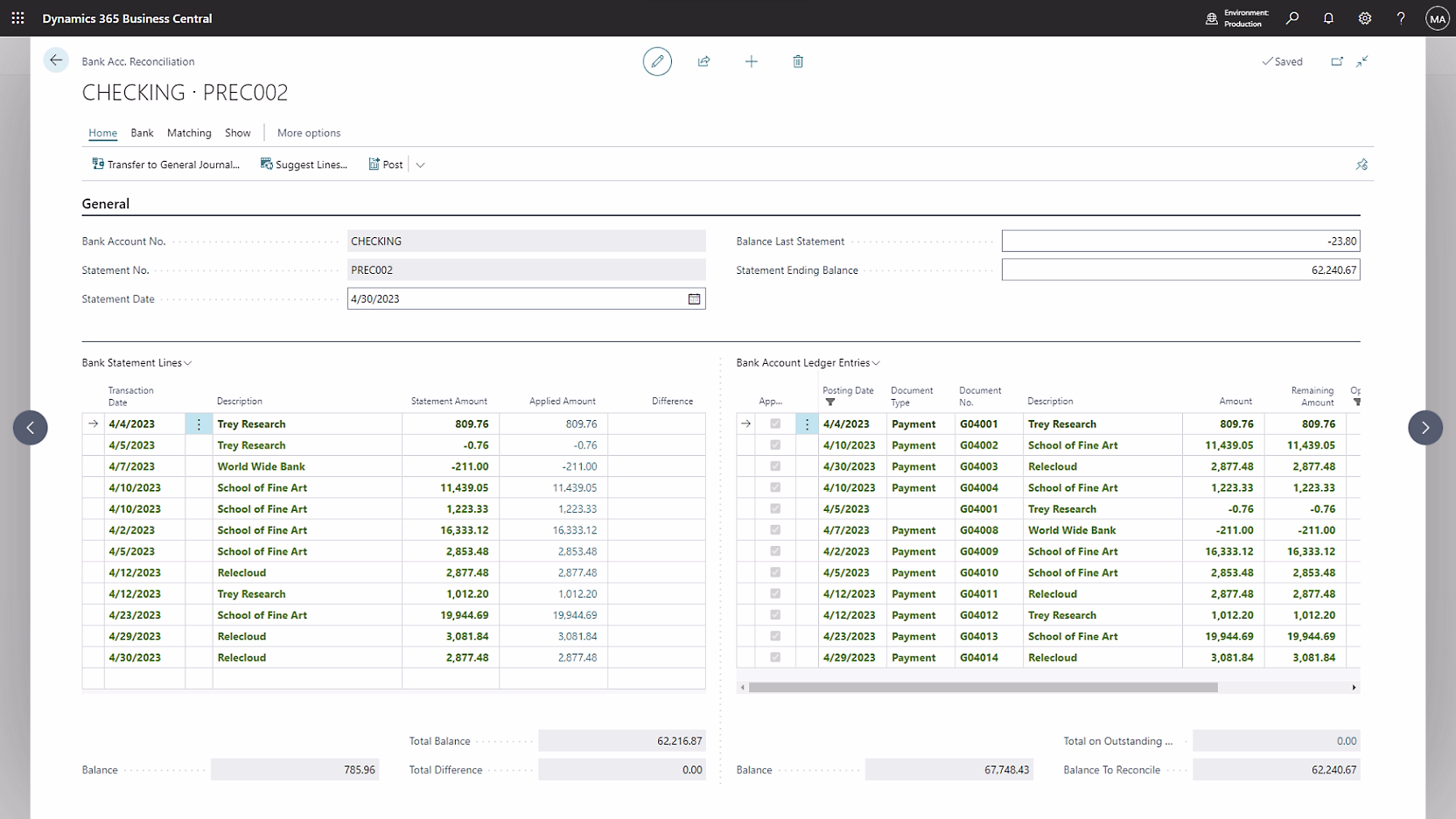This screenshot has width=1456, height=819.
Task: Open the app launcher waffle icon
Action: click(x=17, y=17)
